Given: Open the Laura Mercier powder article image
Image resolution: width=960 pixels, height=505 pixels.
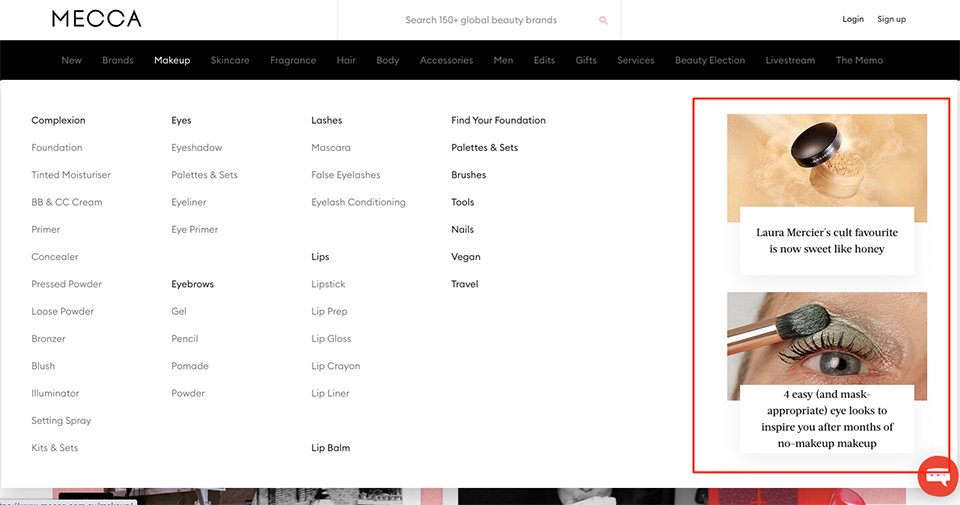Looking at the screenshot, I should (x=827, y=168).
